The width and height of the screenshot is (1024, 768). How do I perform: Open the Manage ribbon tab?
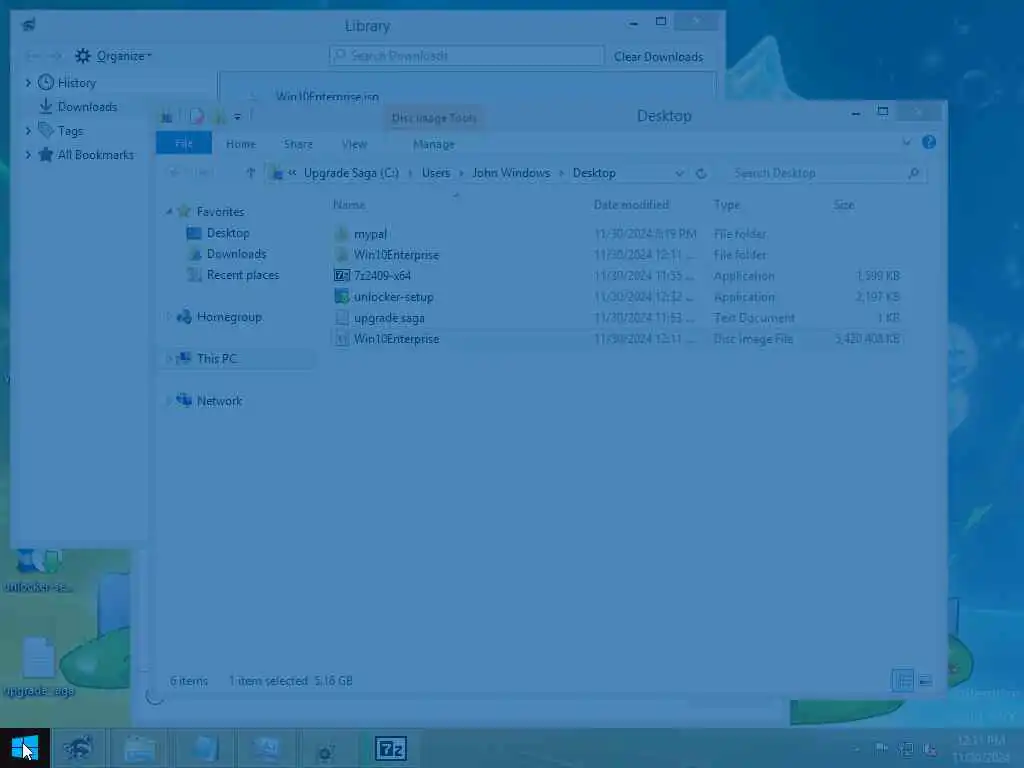point(434,144)
